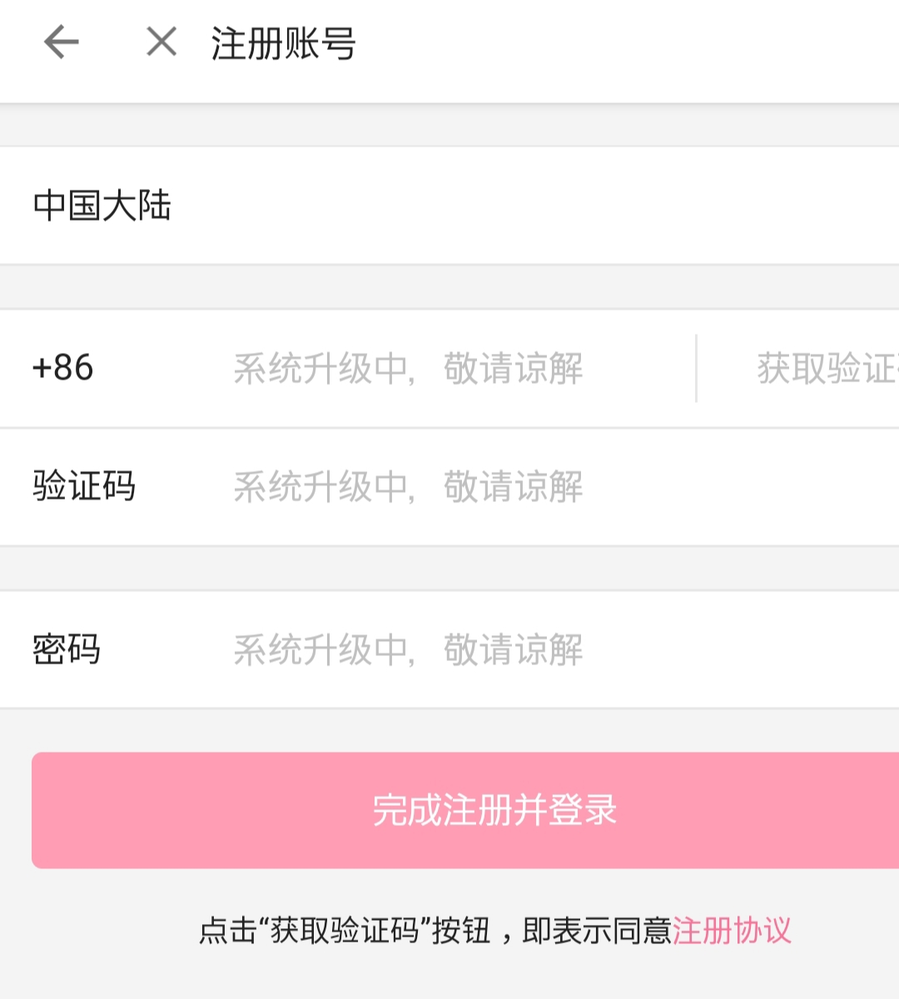This screenshot has height=999, width=899.
Task: Open the 注册协议 link
Action: pos(732,931)
